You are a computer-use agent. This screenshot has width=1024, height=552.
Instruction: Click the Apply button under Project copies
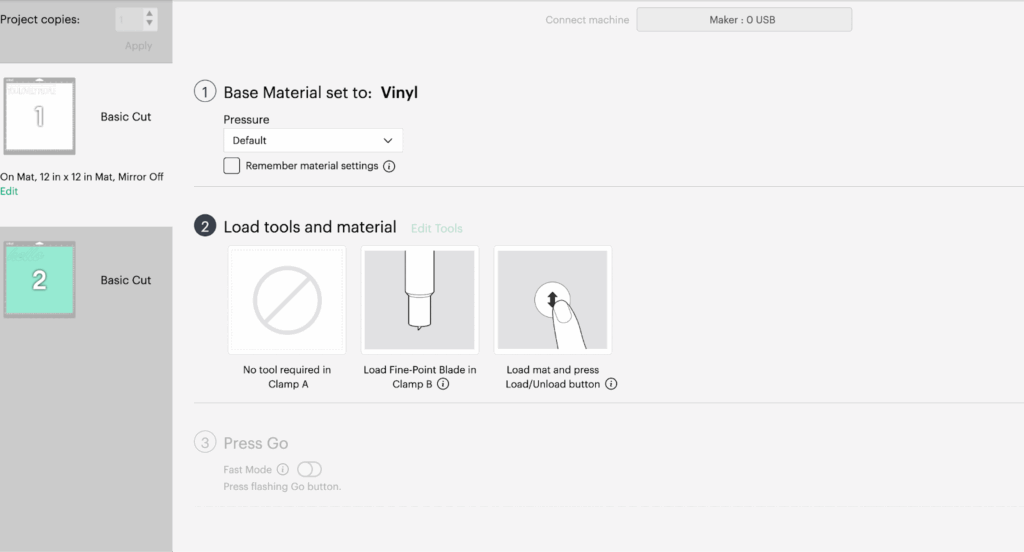[x=138, y=46]
